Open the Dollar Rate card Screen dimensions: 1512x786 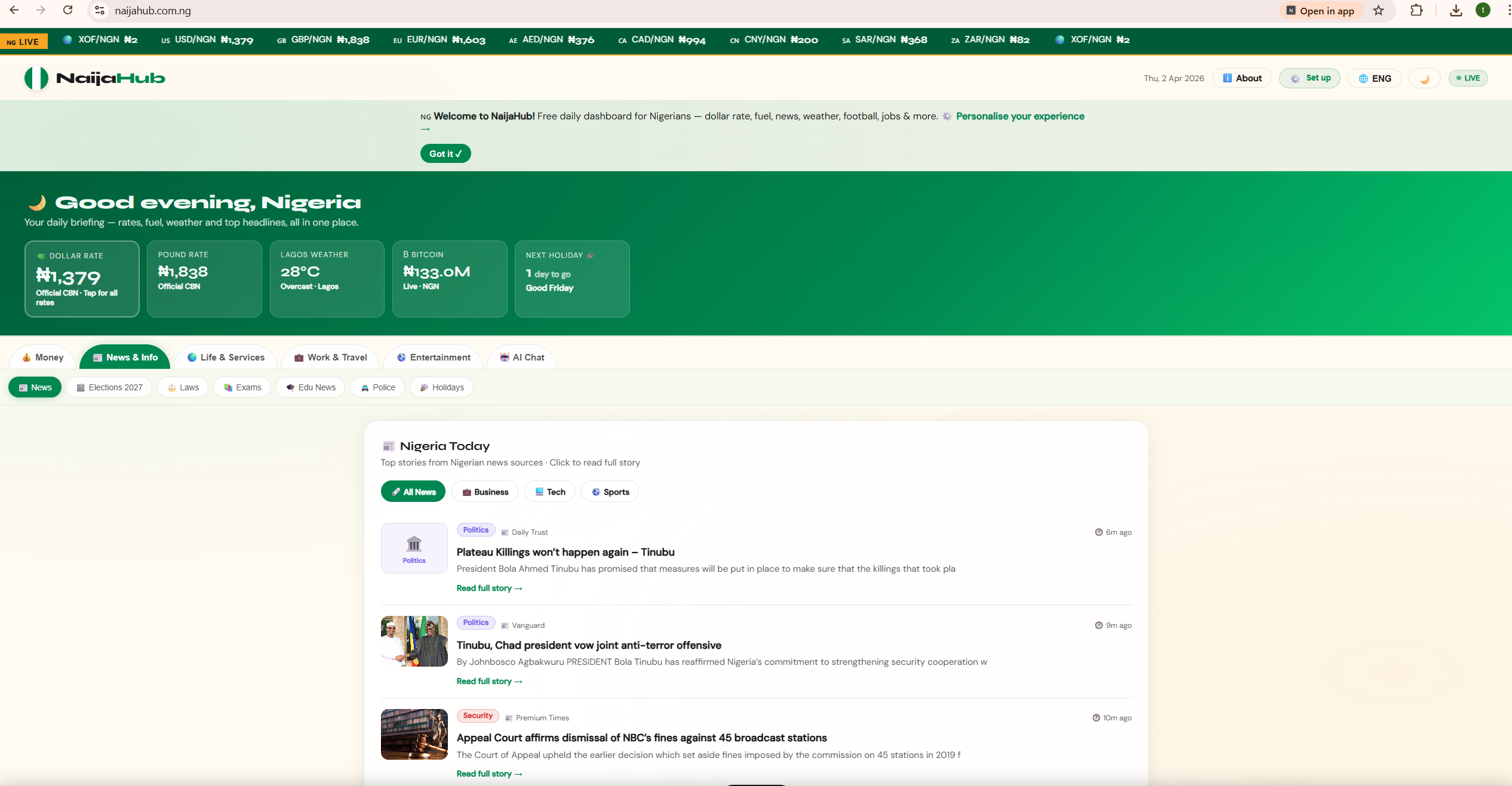click(82, 279)
